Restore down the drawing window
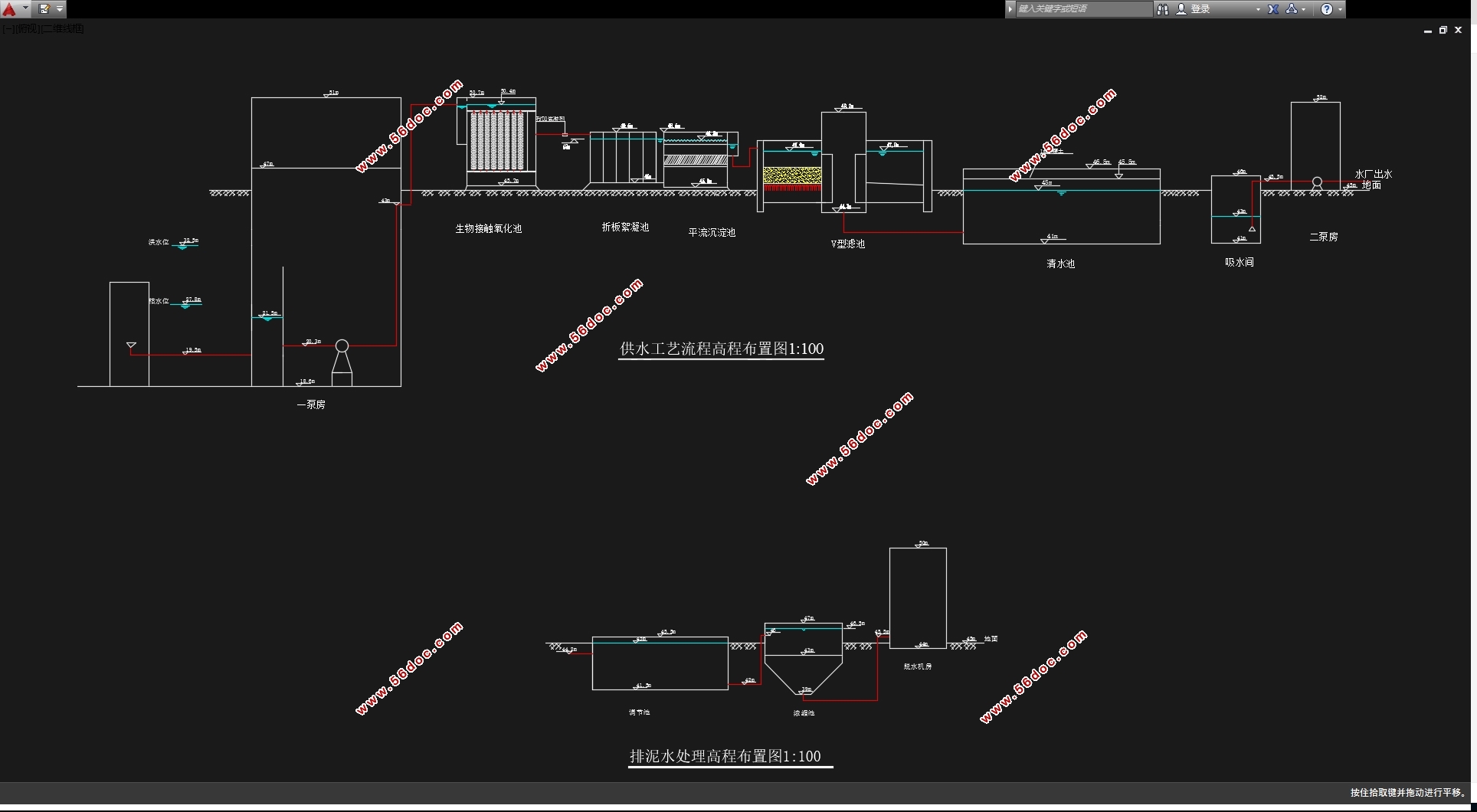This screenshot has height=812, width=1477. click(1443, 31)
